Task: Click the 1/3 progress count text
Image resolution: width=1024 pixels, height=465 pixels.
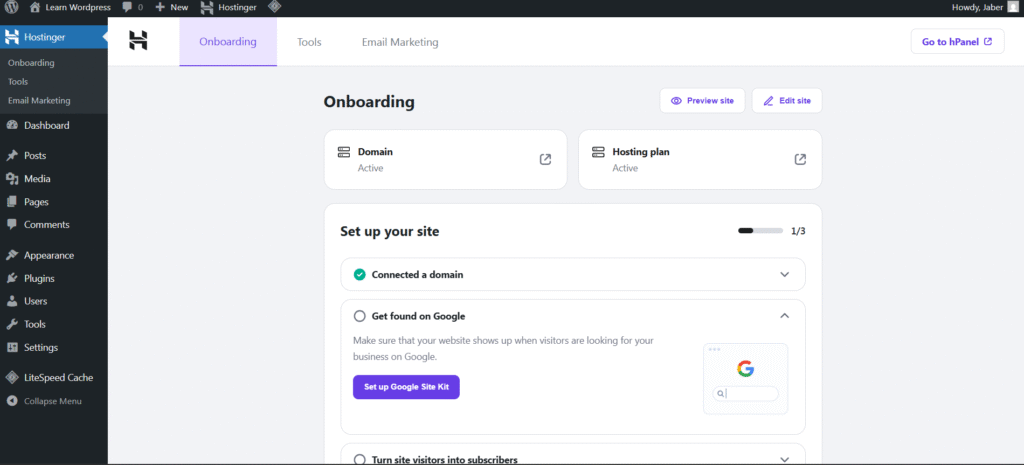Action: (x=798, y=231)
